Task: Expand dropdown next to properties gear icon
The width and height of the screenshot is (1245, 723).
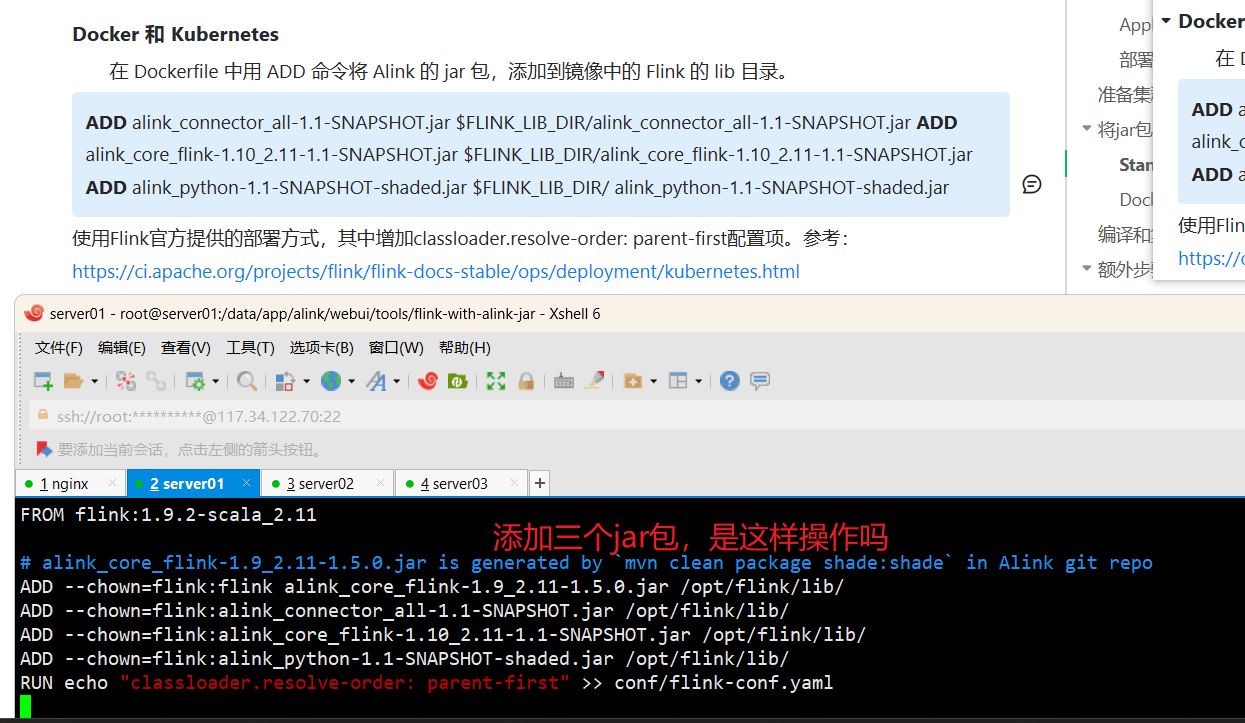Action: 214,382
